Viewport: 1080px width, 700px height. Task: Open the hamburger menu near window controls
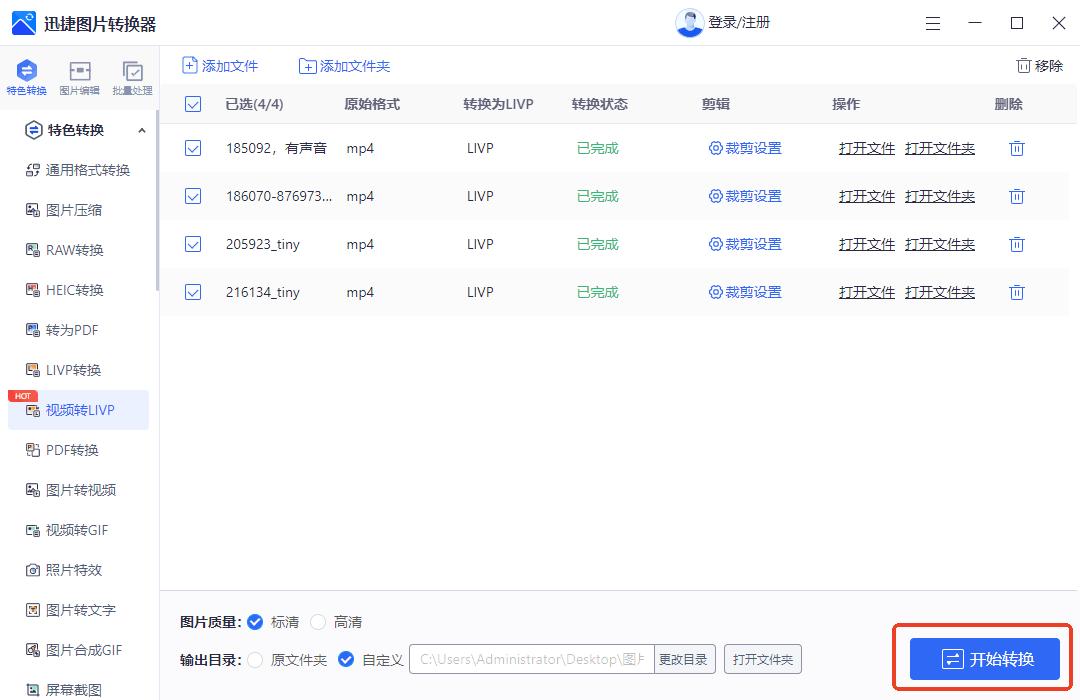[x=933, y=22]
